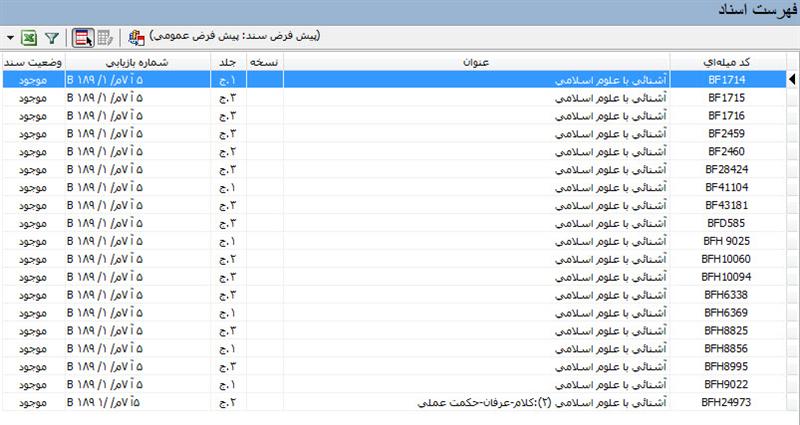800x425 pixels.
Task: Sort by شماره بازیابی column header
Action: pos(137,62)
